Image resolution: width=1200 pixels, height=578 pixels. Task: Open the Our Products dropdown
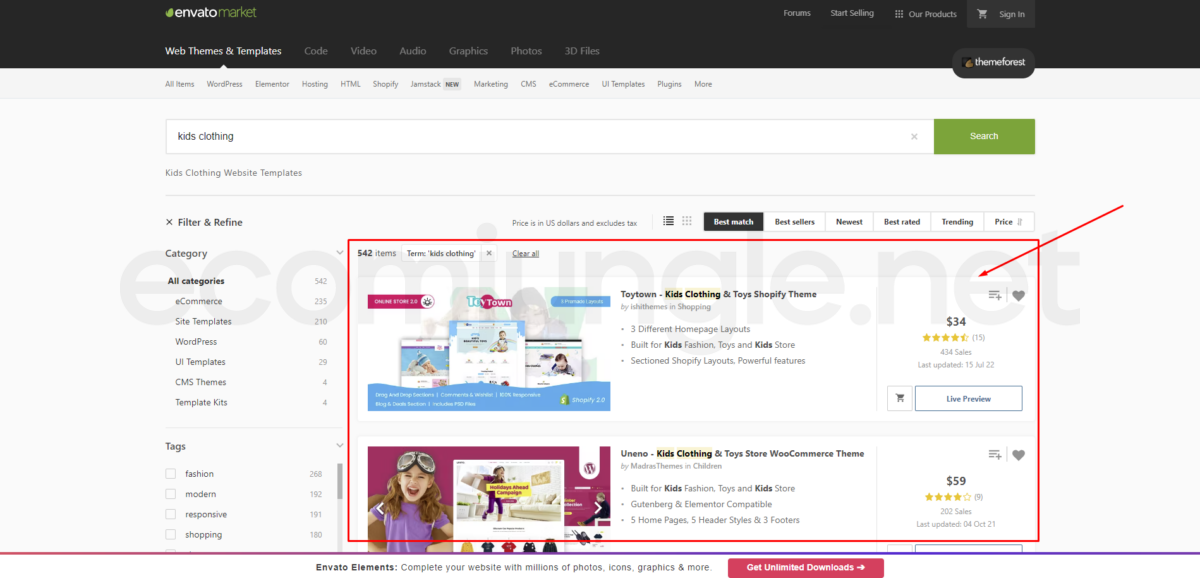pos(925,14)
